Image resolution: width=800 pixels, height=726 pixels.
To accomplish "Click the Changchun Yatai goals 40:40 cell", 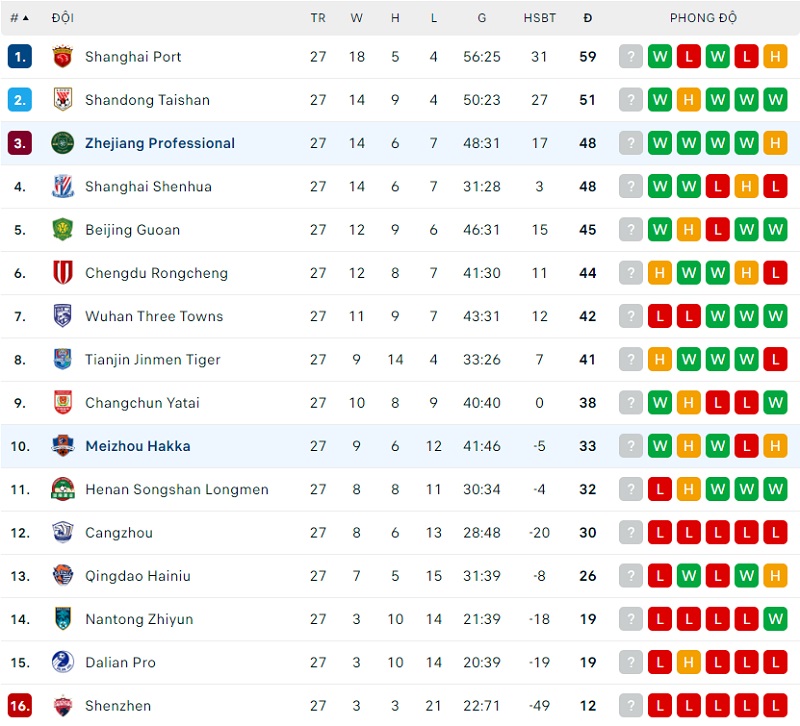I will click(x=482, y=403).
